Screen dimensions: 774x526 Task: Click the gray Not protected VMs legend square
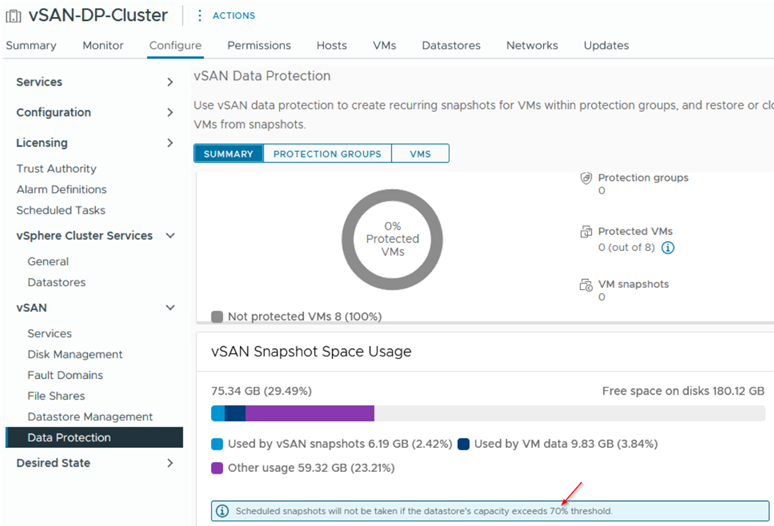[217, 316]
